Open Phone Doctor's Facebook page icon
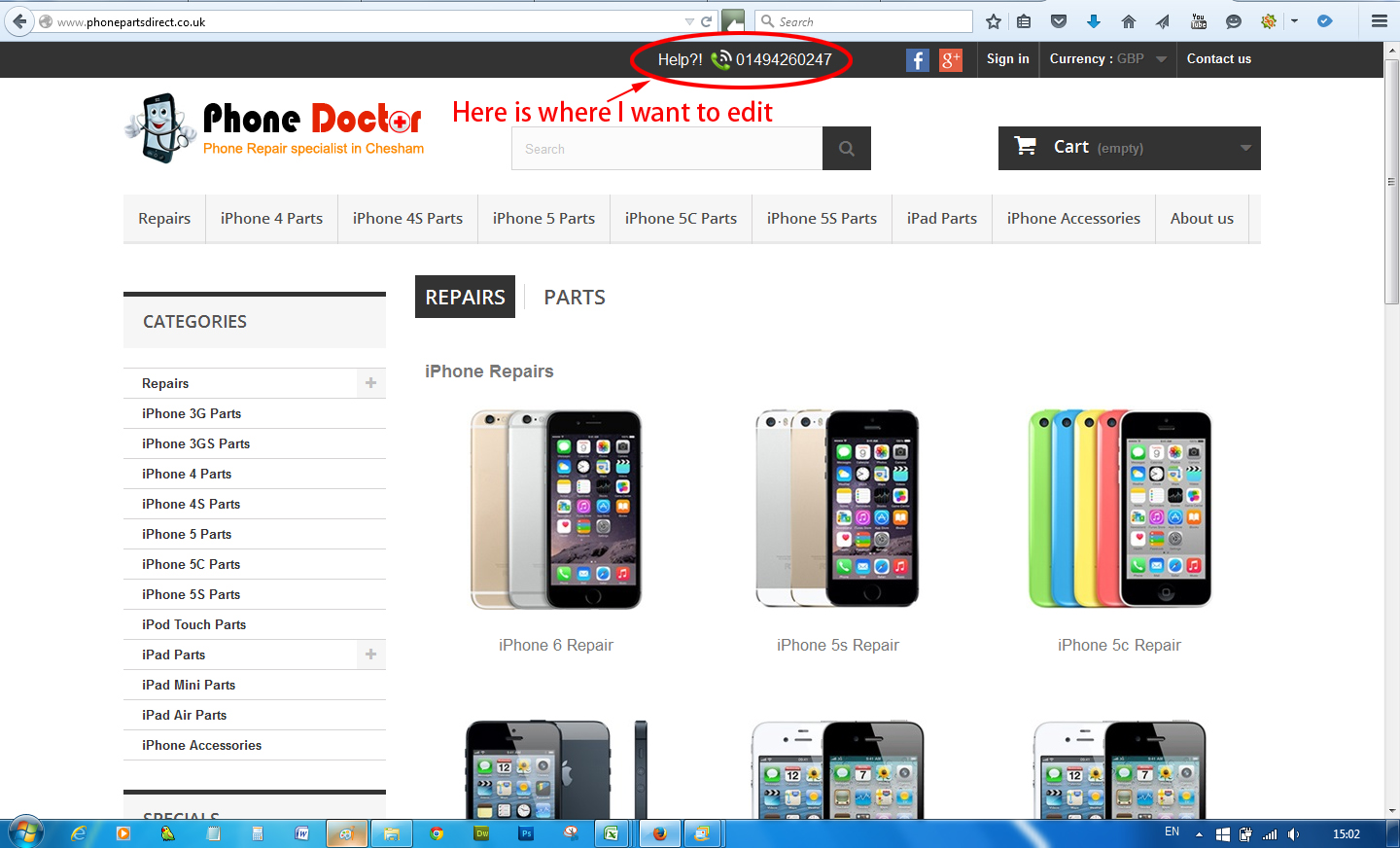The image size is (1400, 849). point(918,60)
